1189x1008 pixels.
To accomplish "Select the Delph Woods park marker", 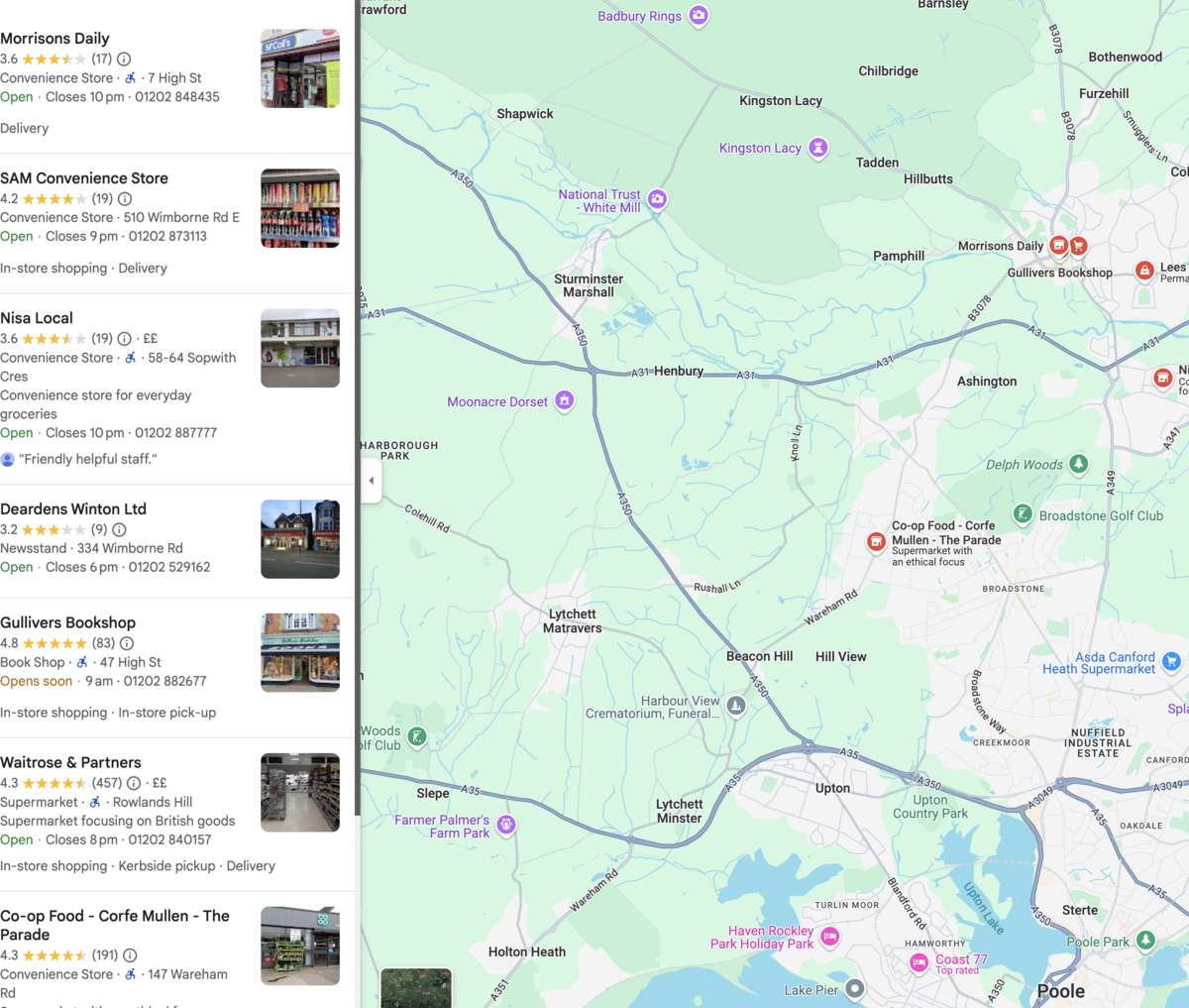I will 1079,464.
